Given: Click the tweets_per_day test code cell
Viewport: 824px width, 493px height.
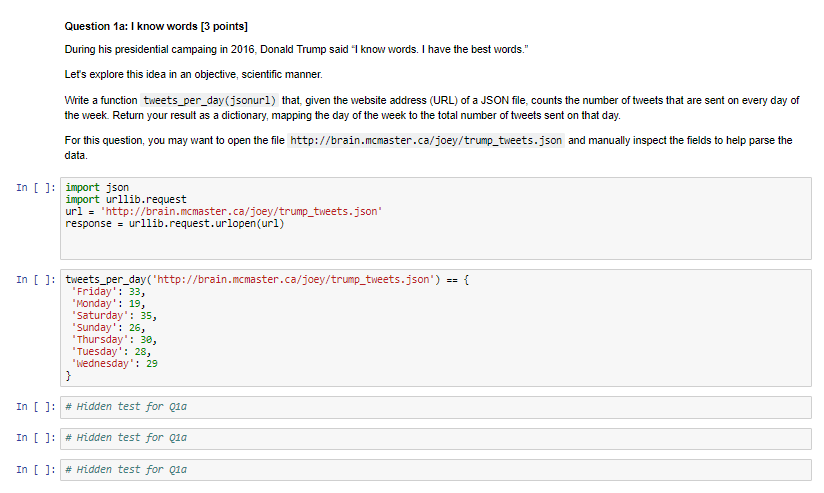Looking at the screenshot, I should click(x=436, y=328).
